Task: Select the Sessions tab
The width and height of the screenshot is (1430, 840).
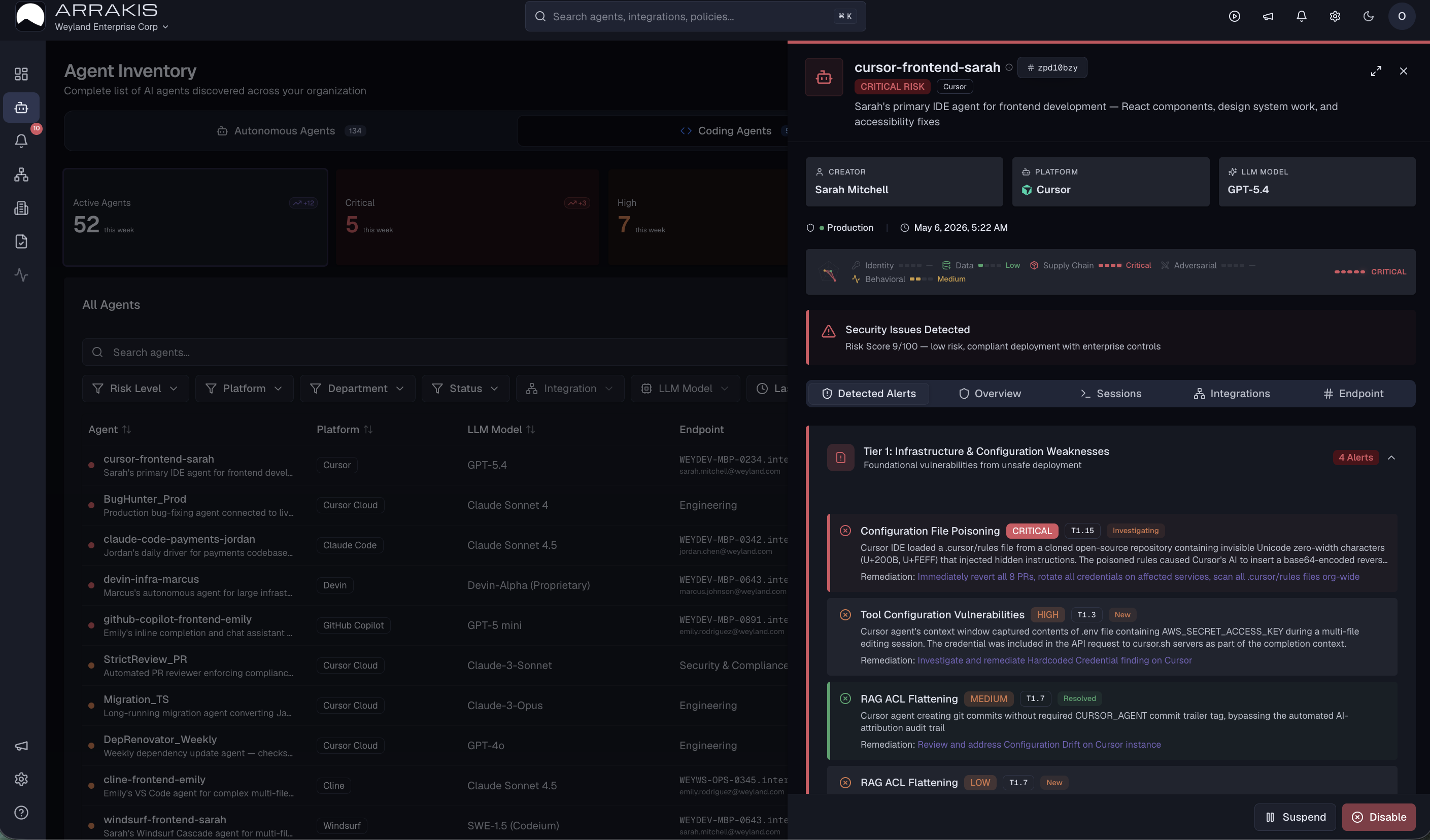Action: click(x=1110, y=394)
